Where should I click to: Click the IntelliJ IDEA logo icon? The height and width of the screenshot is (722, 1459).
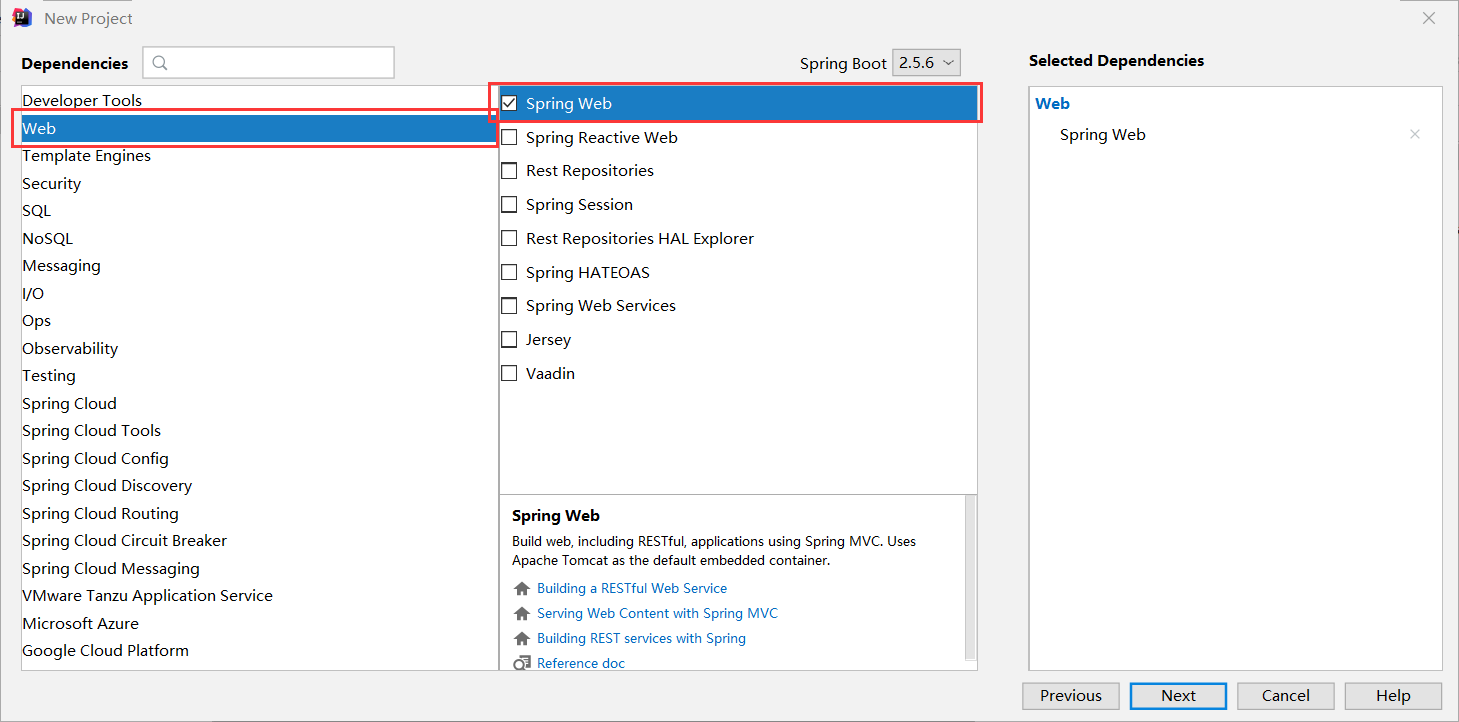tap(22, 18)
